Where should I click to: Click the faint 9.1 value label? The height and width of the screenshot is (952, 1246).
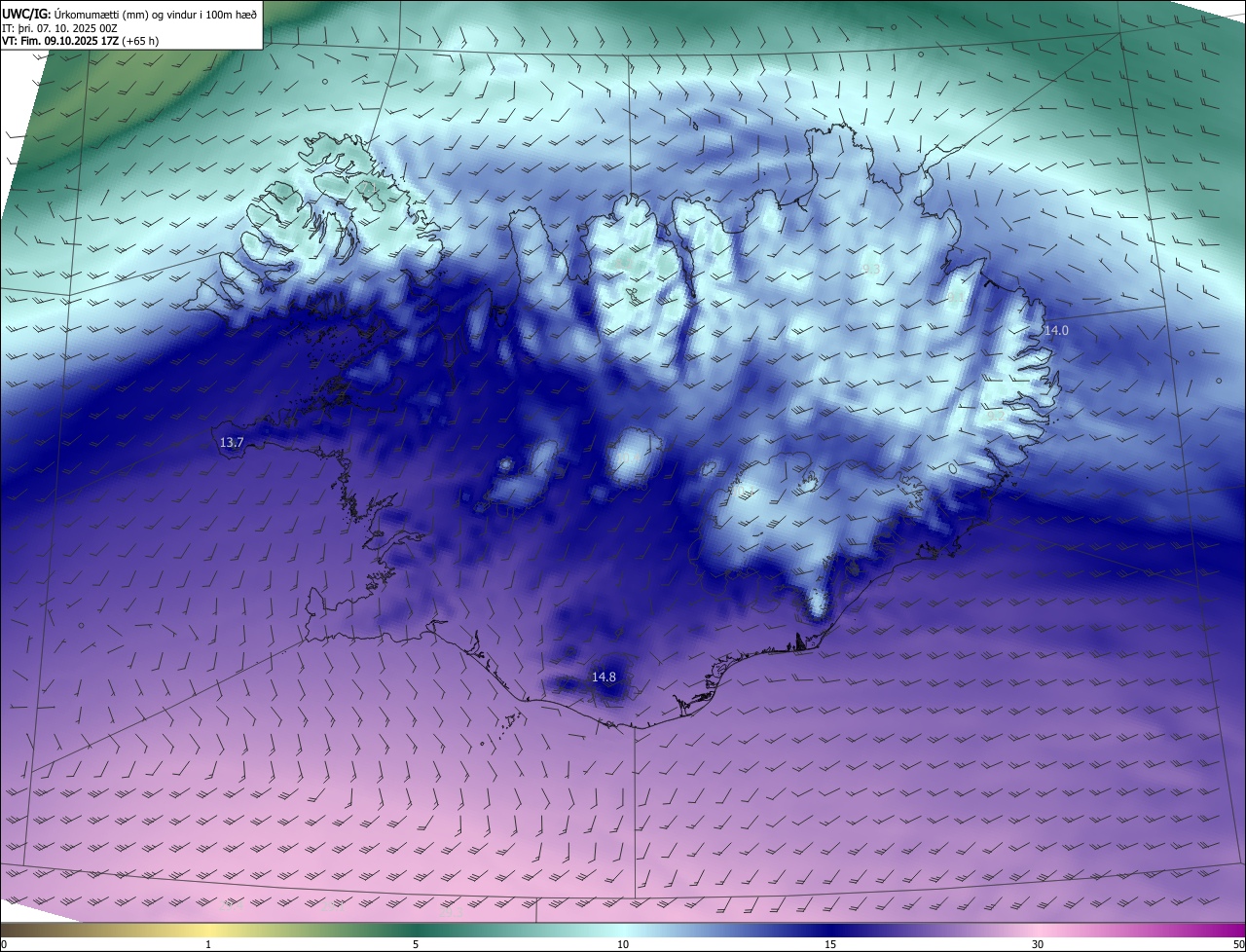(956, 297)
